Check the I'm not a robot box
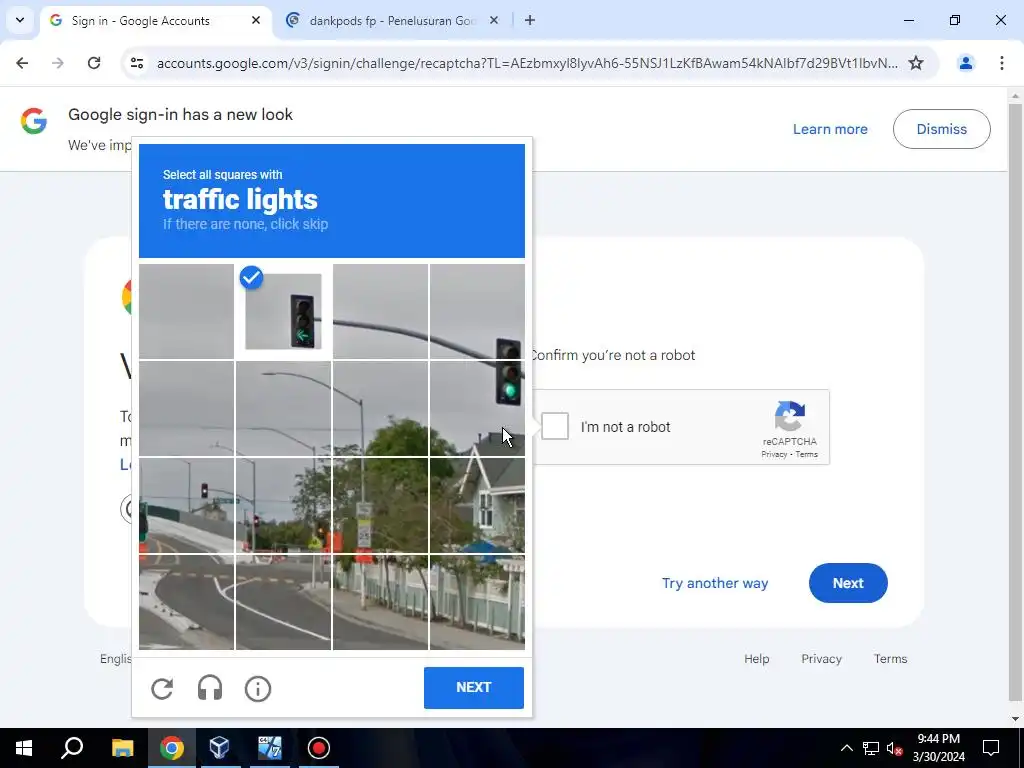Image resolution: width=1024 pixels, height=768 pixels. pos(554,426)
